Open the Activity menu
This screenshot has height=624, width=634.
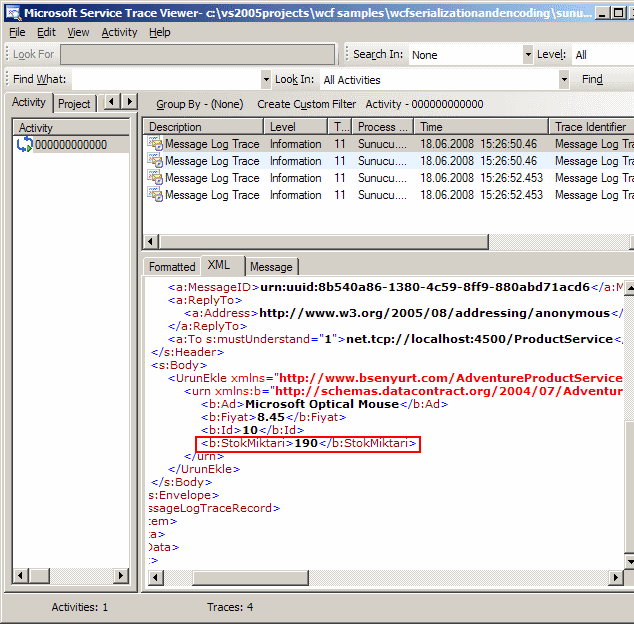[x=119, y=32]
